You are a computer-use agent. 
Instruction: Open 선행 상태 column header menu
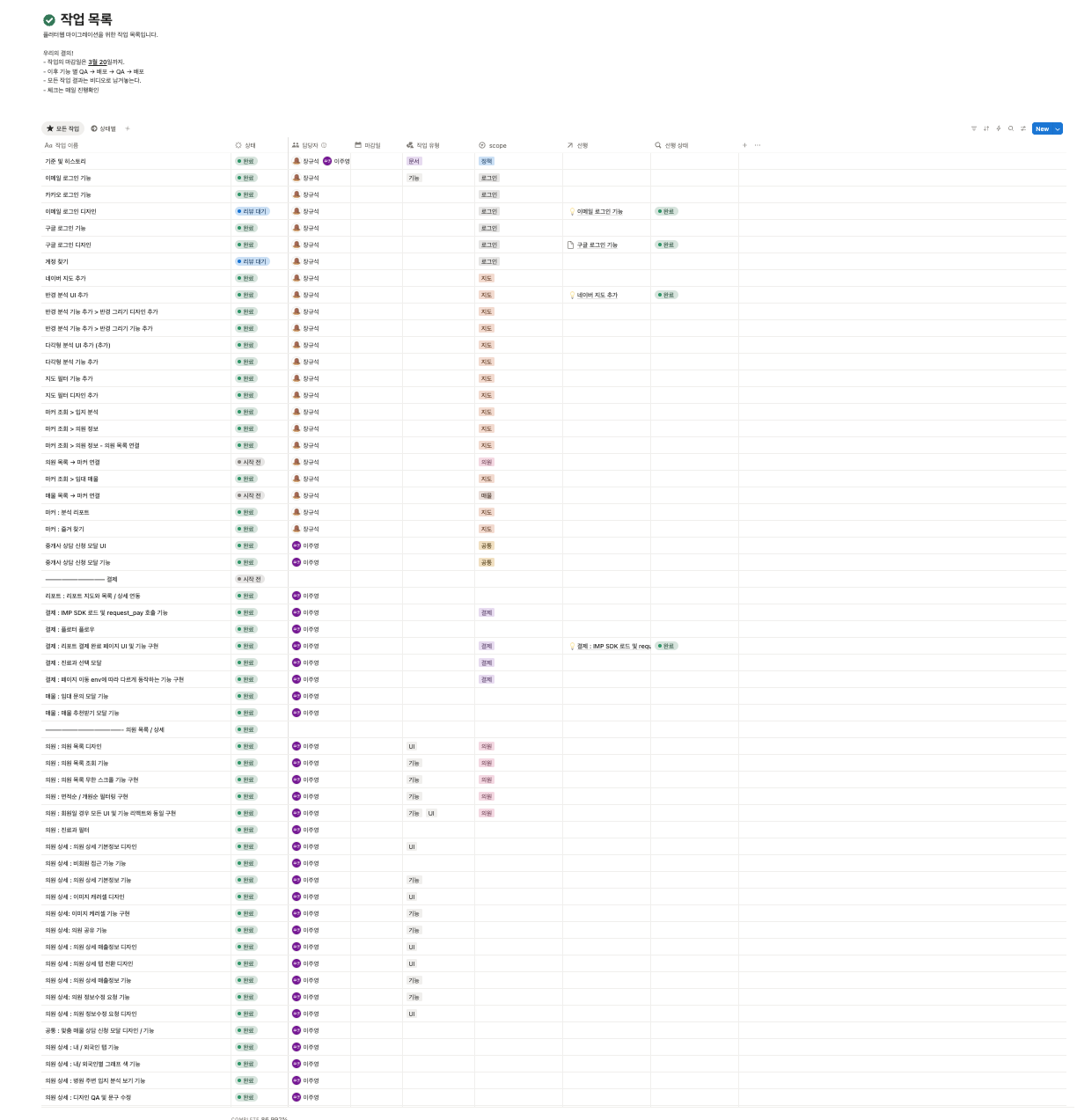tap(695, 145)
